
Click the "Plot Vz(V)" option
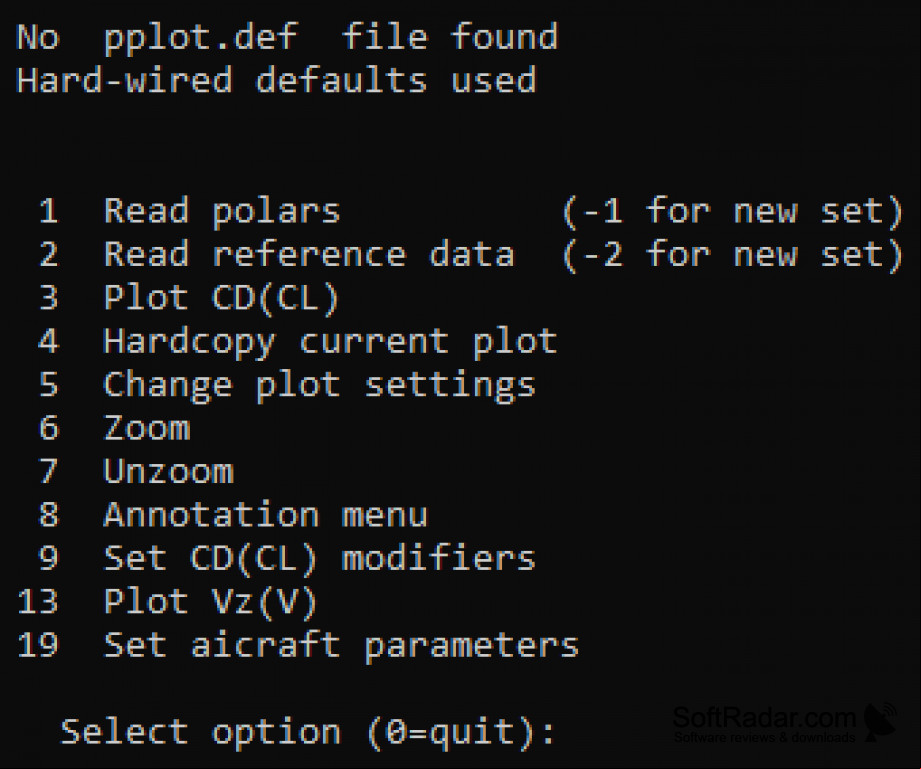click(211, 602)
